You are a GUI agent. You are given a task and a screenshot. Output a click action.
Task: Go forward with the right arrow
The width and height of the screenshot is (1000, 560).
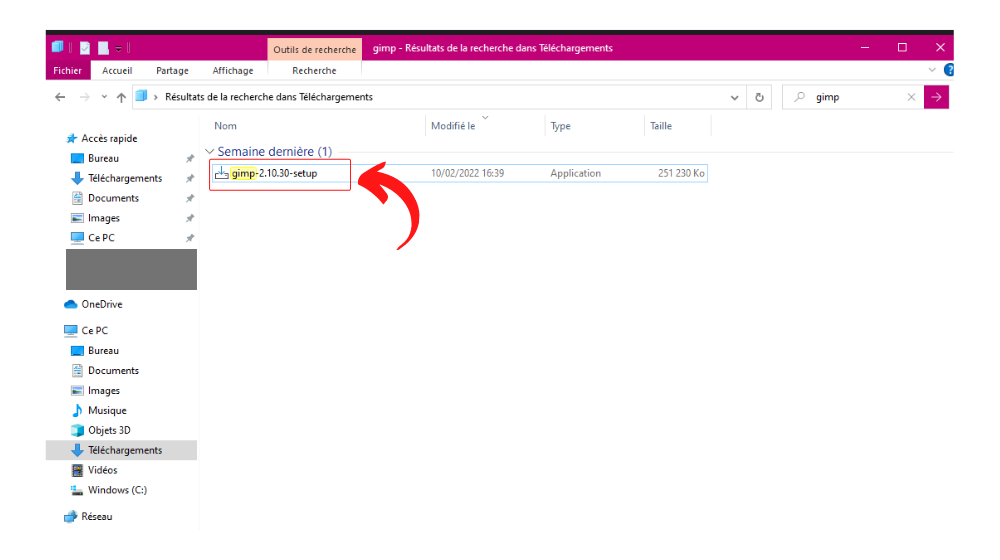coord(85,97)
